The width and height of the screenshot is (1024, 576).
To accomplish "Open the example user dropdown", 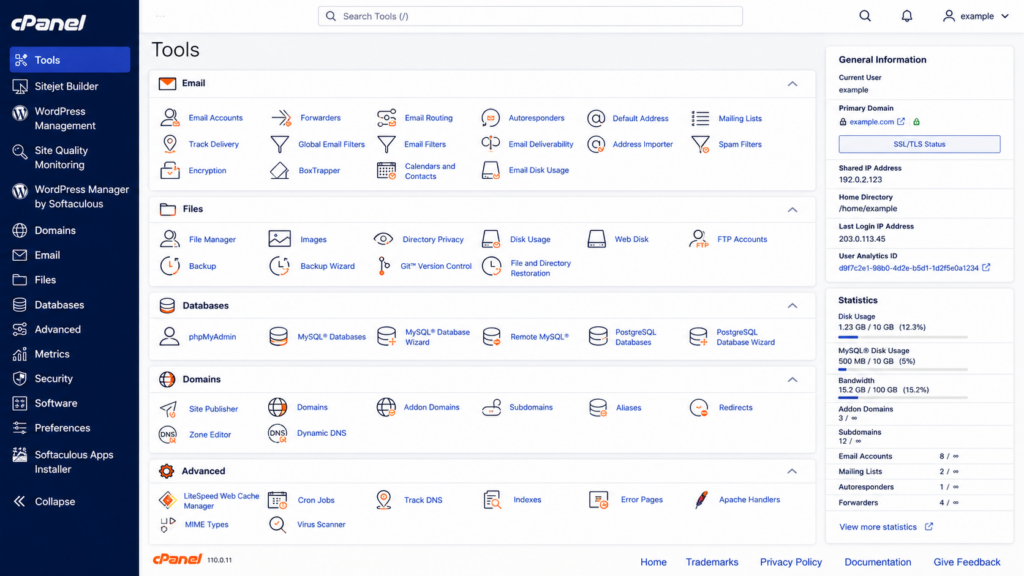I will click(976, 16).
